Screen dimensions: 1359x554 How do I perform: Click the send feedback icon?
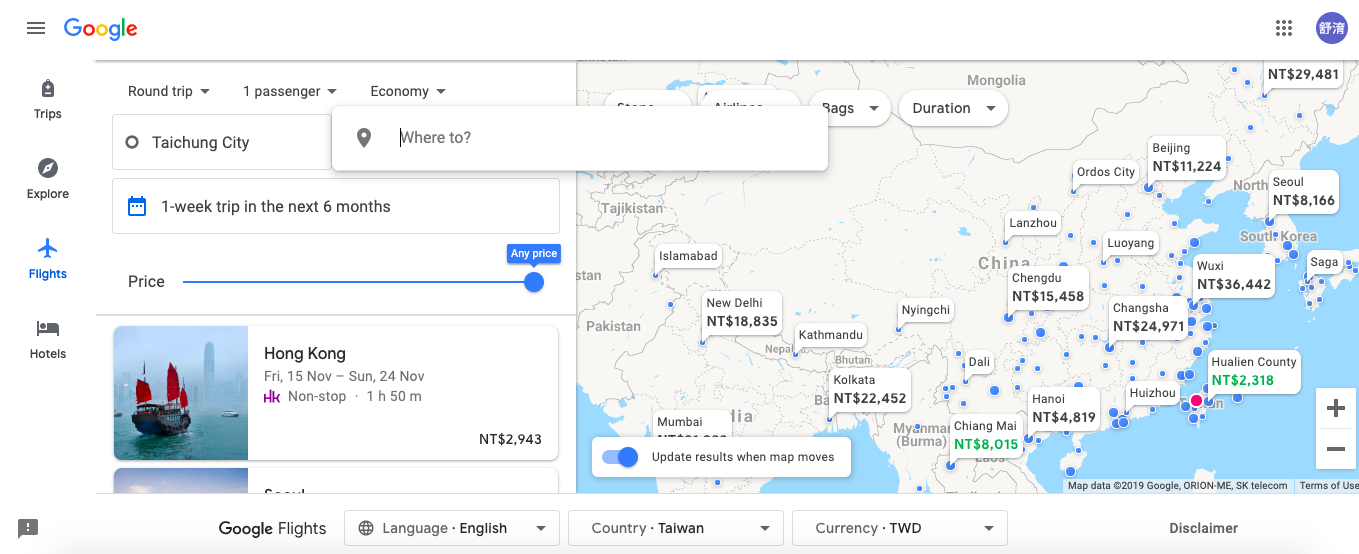(x=28, y=528)
